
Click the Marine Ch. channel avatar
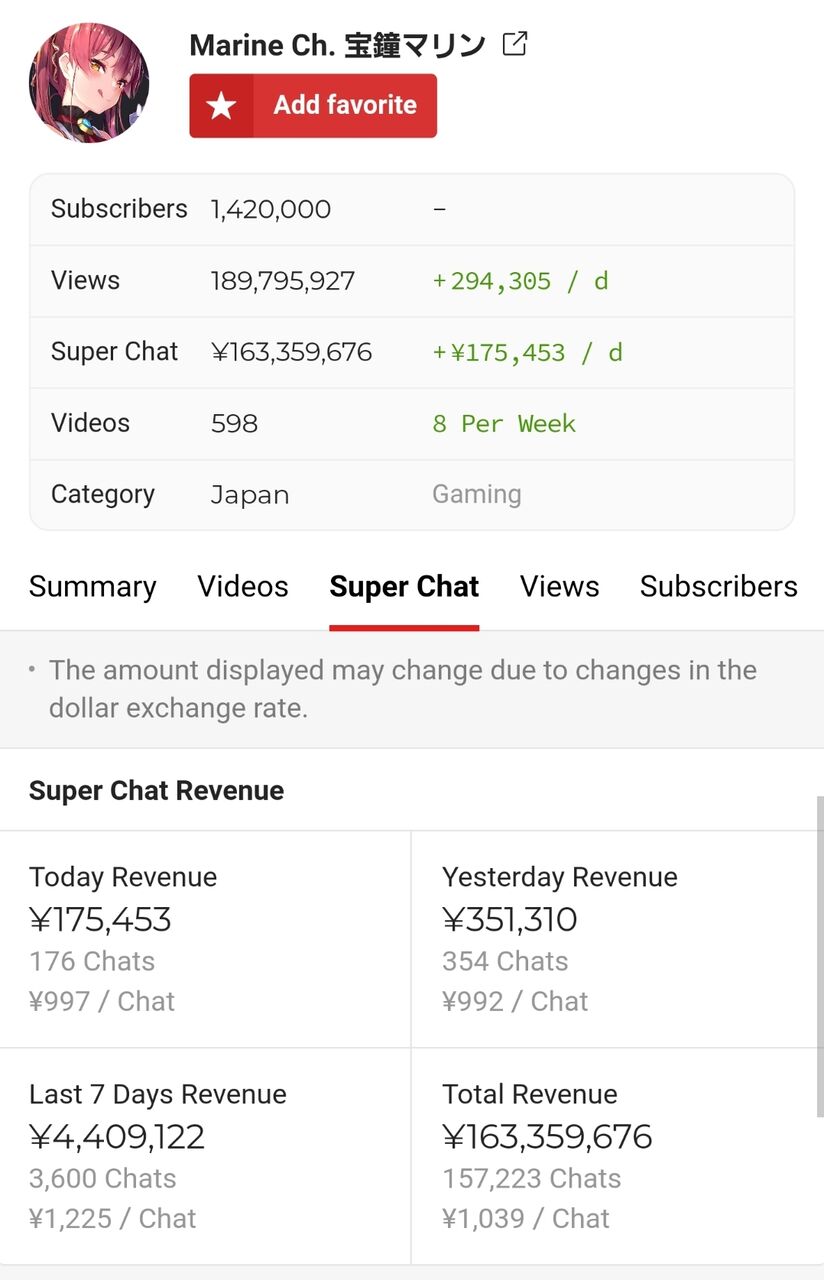pyautogui.click(x=89, y=83)
